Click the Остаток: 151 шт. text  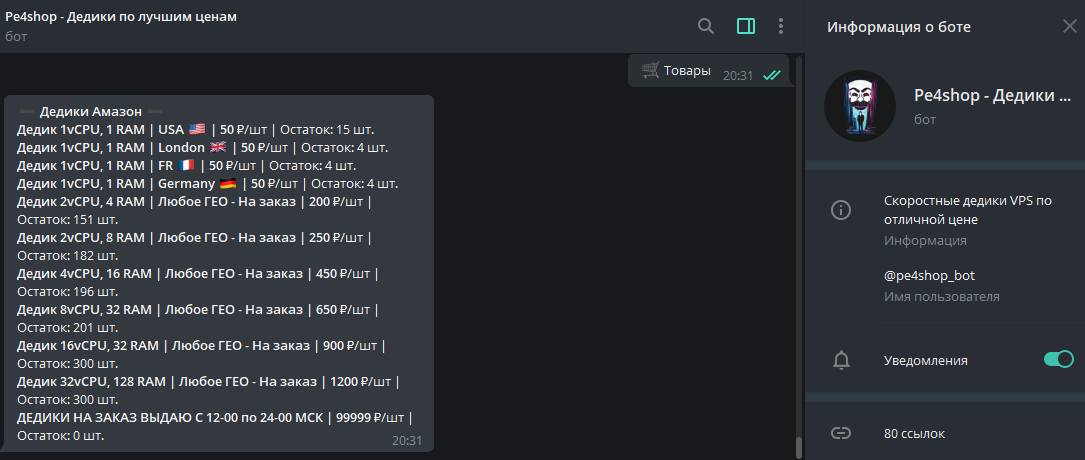pos(68,220)
